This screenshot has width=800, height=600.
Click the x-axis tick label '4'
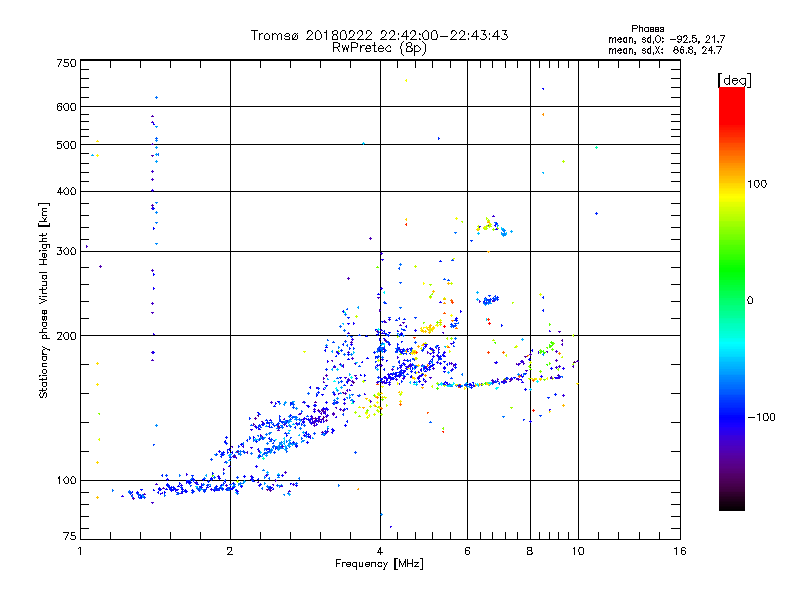click(380, 551)
